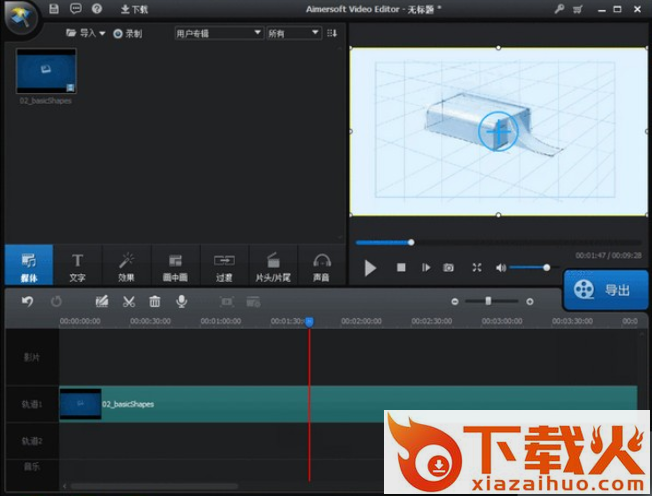Expand the 所有 filter dropdown
This screenshot has width=652, height=496.
pos(294,33)
